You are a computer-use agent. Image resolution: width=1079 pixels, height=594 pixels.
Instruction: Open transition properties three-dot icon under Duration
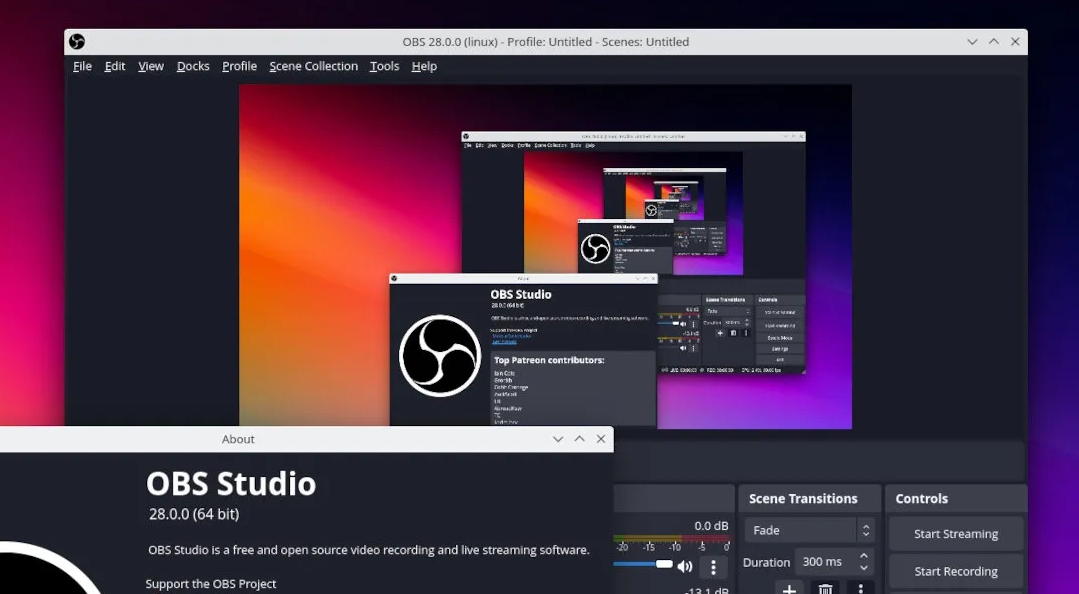tap(860, 589)
